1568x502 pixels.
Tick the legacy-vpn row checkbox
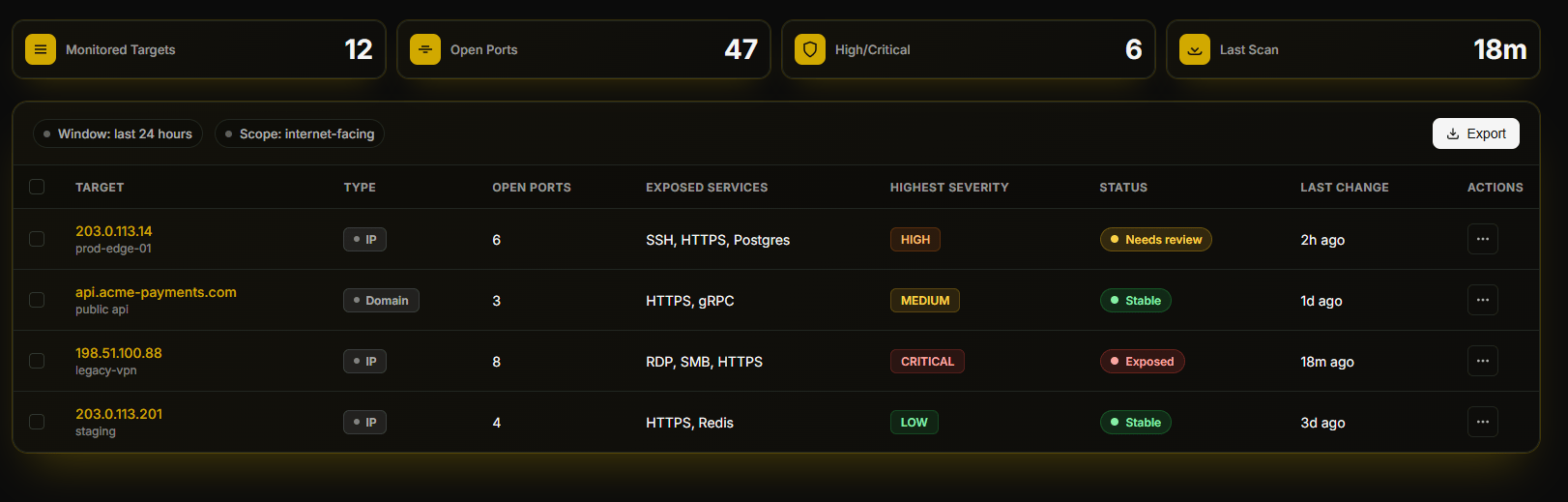(37, 361)
